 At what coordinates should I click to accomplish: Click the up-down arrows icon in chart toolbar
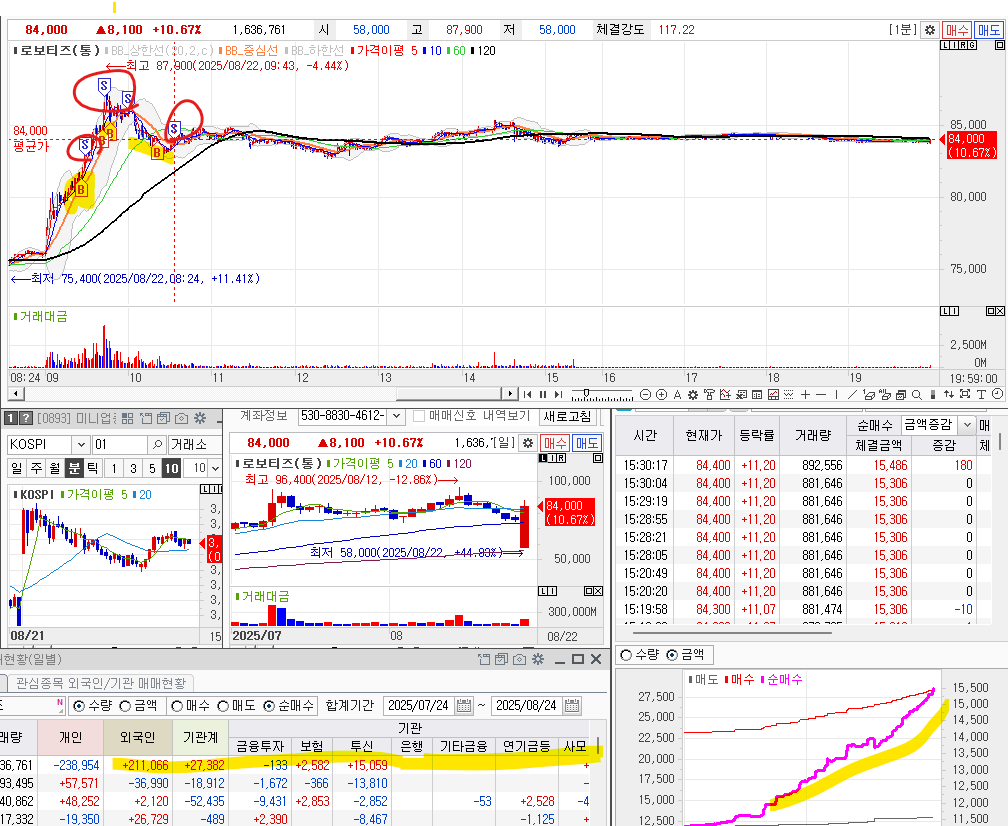click(949, 395)
